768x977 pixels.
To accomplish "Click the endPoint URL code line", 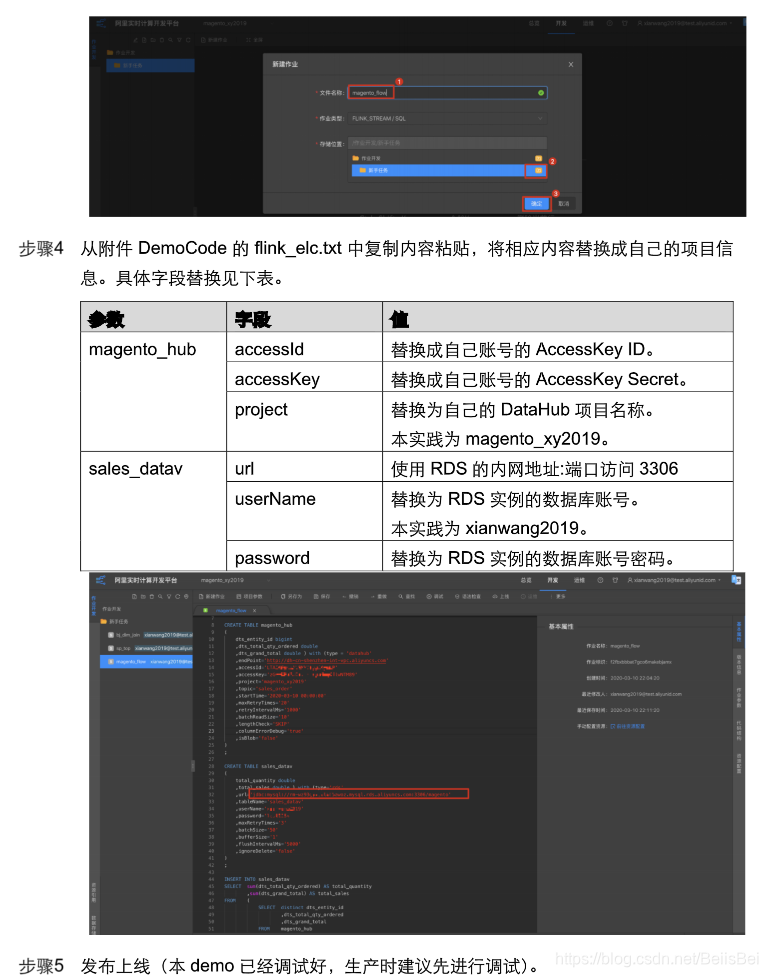I will coord(311,660).
